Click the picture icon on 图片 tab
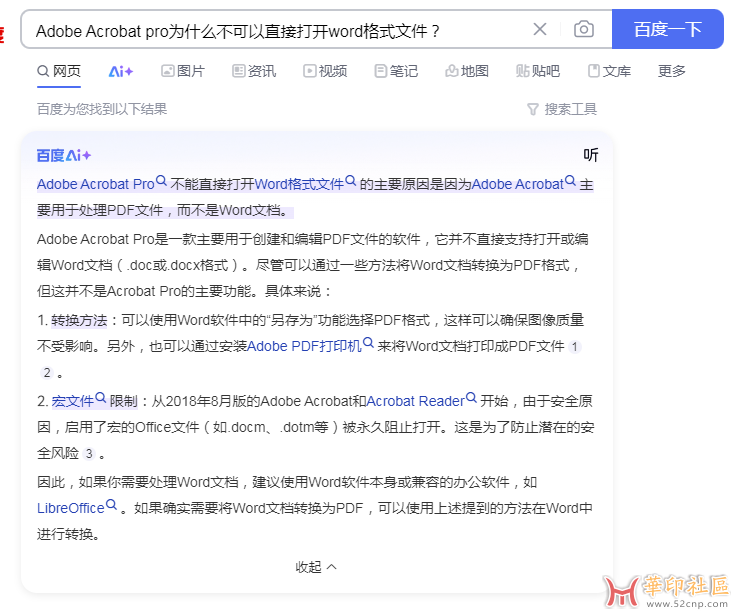 tap(167, 71)
